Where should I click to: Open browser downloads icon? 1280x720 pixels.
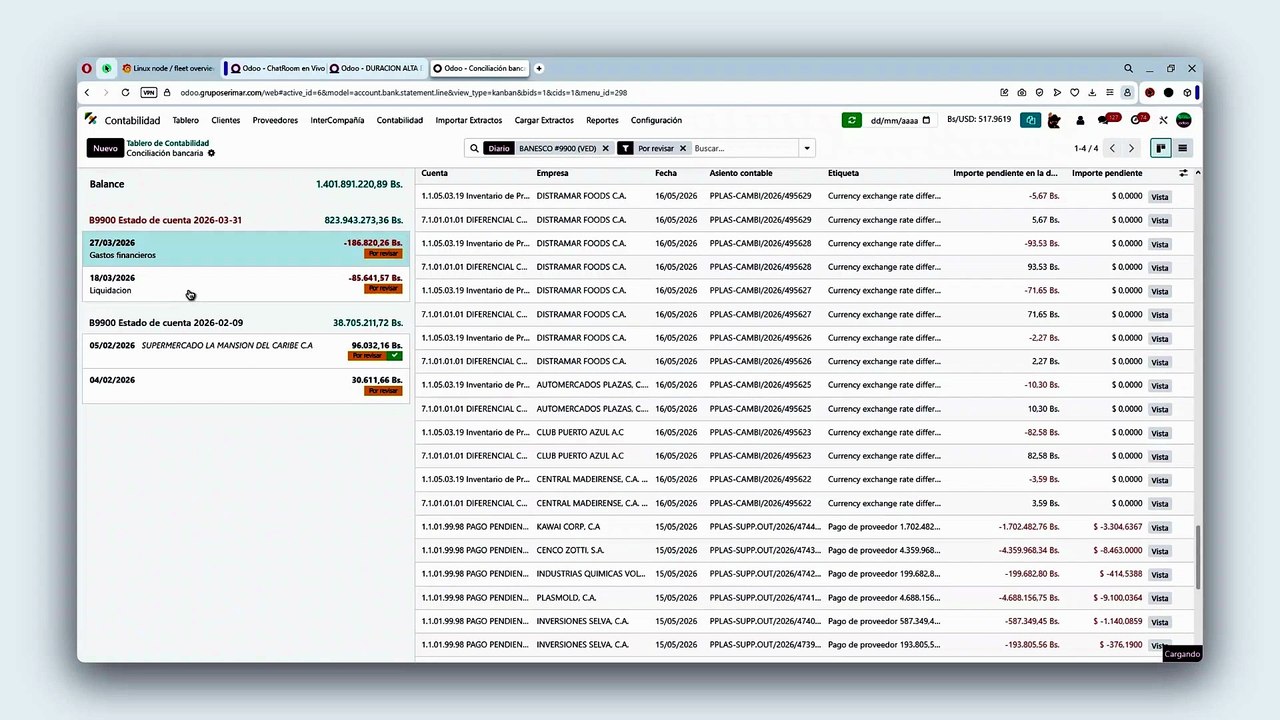coord(1092,92)
